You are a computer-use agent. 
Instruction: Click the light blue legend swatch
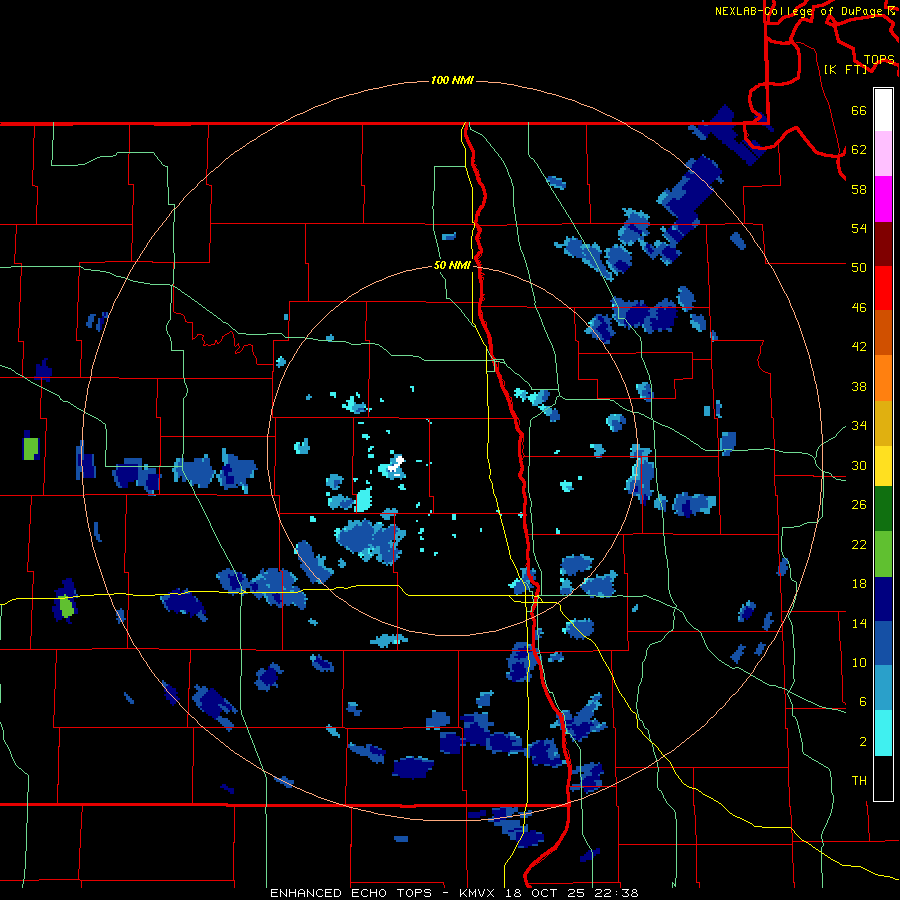point(883,688)
